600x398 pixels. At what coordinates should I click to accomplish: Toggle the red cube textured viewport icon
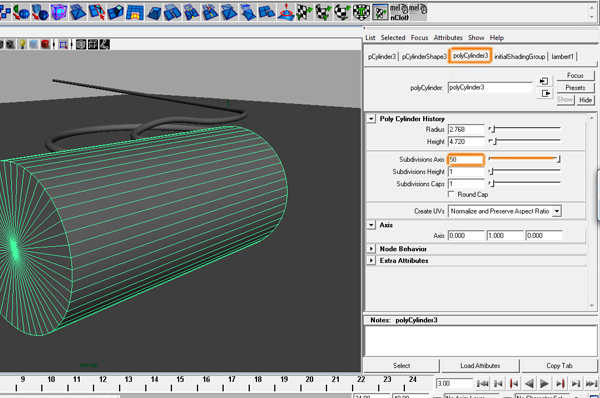(45, 44)
